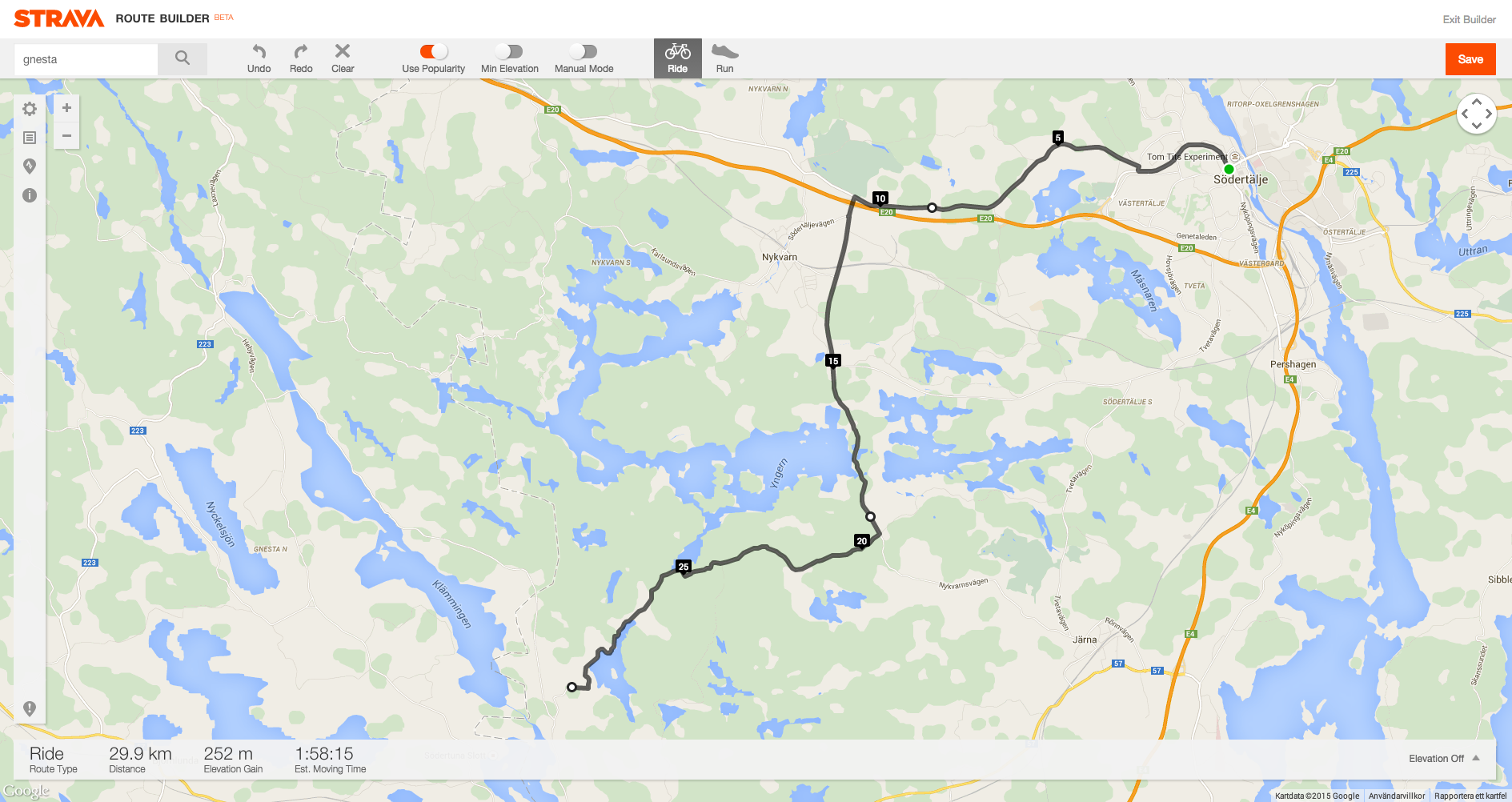Image resolution: width=1512 pixels, height=802 pixels.
Task: Click the Undo arrow icon
Action: click(x=259, y=52)
